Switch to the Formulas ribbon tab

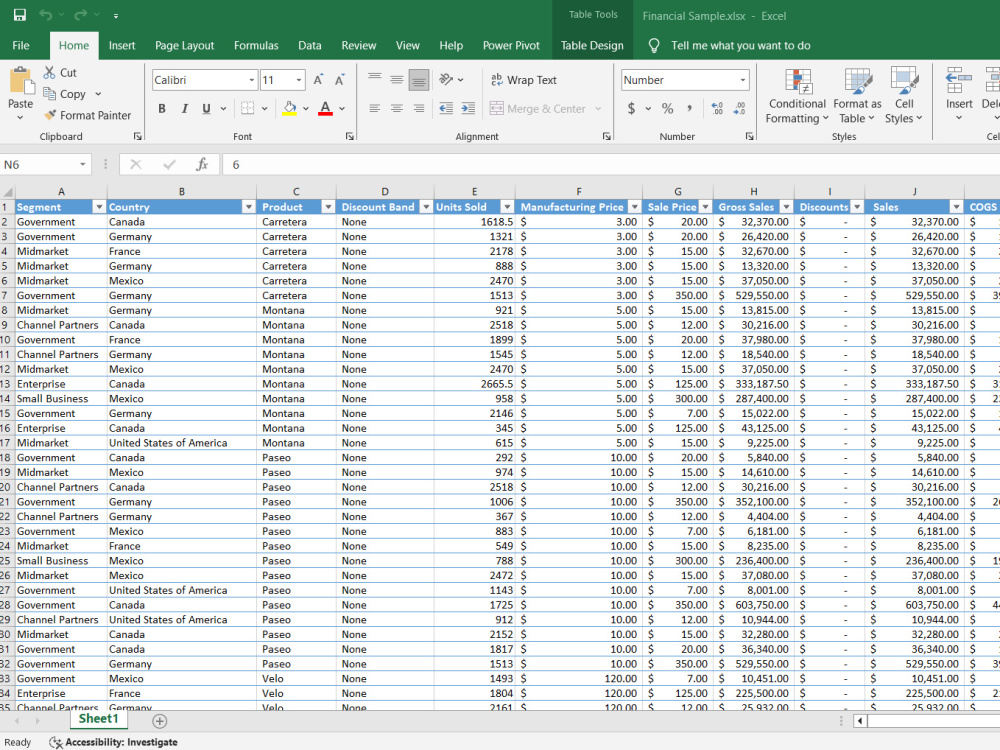pyautogui.click(x=256, y=45)
